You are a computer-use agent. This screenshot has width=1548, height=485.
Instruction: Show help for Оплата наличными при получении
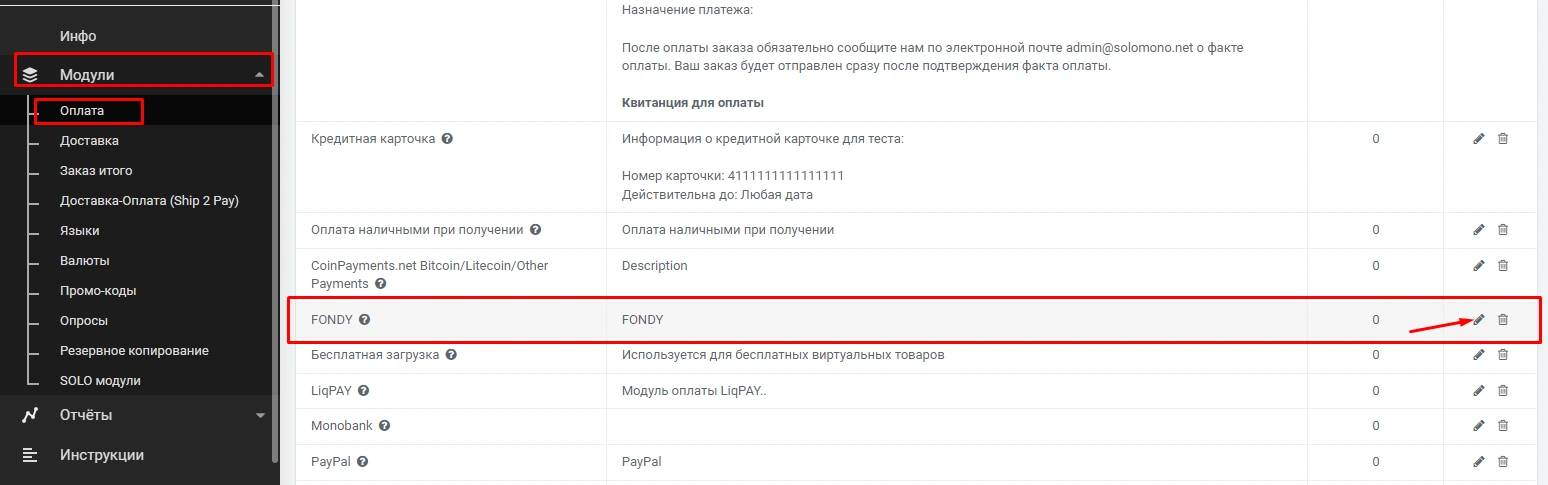535,230
